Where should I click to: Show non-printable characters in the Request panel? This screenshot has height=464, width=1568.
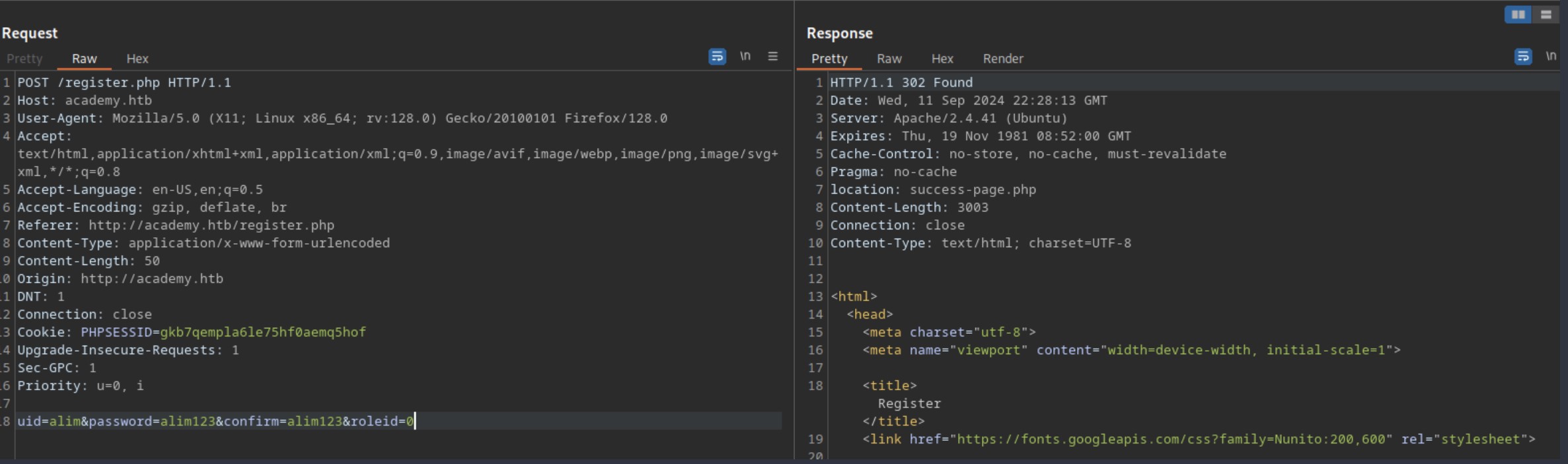(x=745, y=57)
